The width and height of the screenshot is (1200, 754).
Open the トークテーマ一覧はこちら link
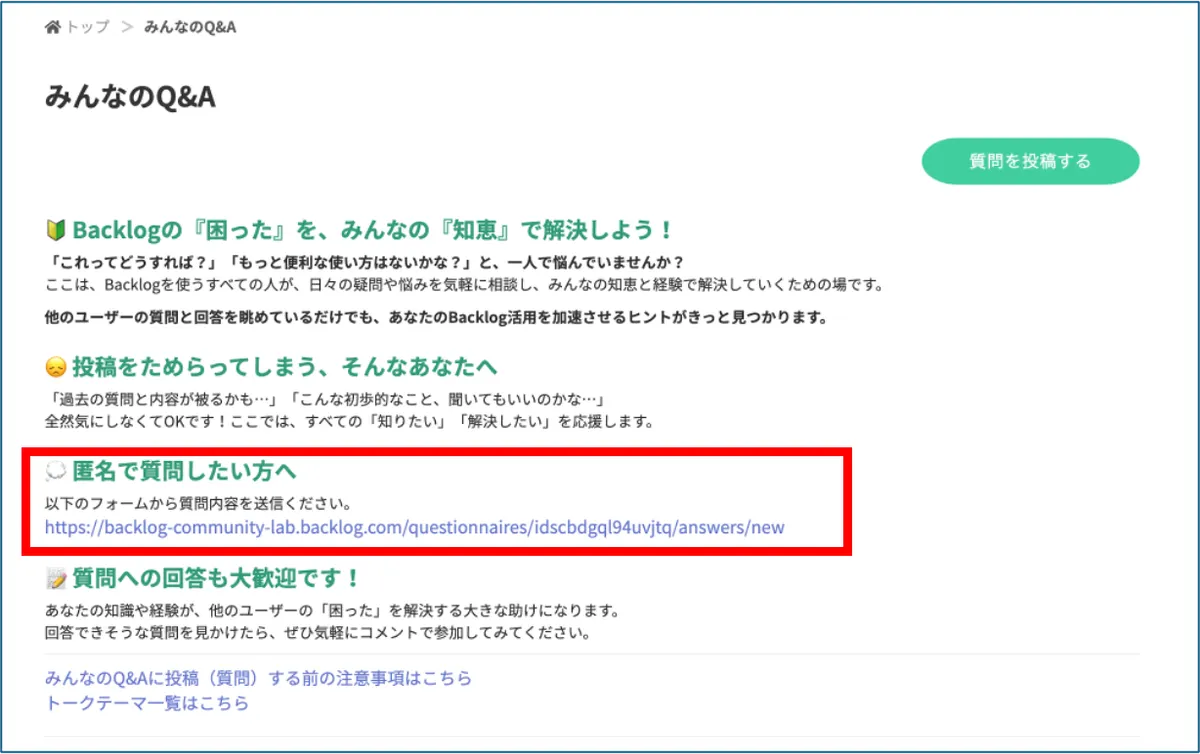(x=147, y=703)
